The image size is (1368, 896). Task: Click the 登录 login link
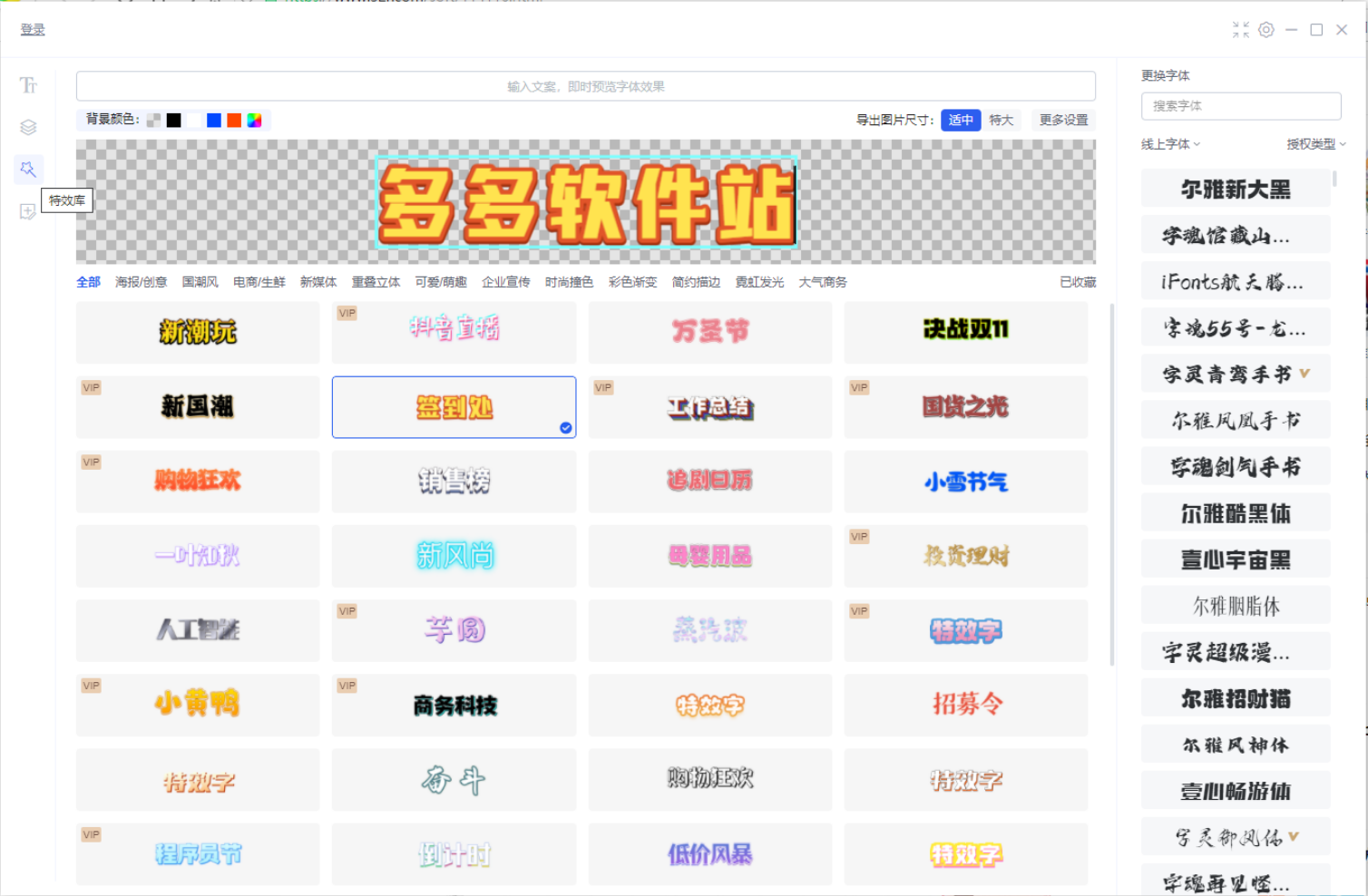pos(33,29)
